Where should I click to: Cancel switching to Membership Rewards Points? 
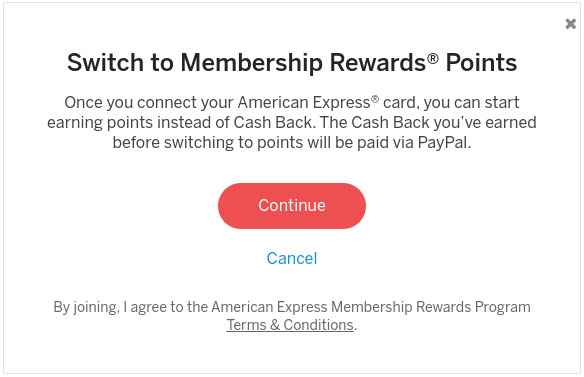pos(292,258)
